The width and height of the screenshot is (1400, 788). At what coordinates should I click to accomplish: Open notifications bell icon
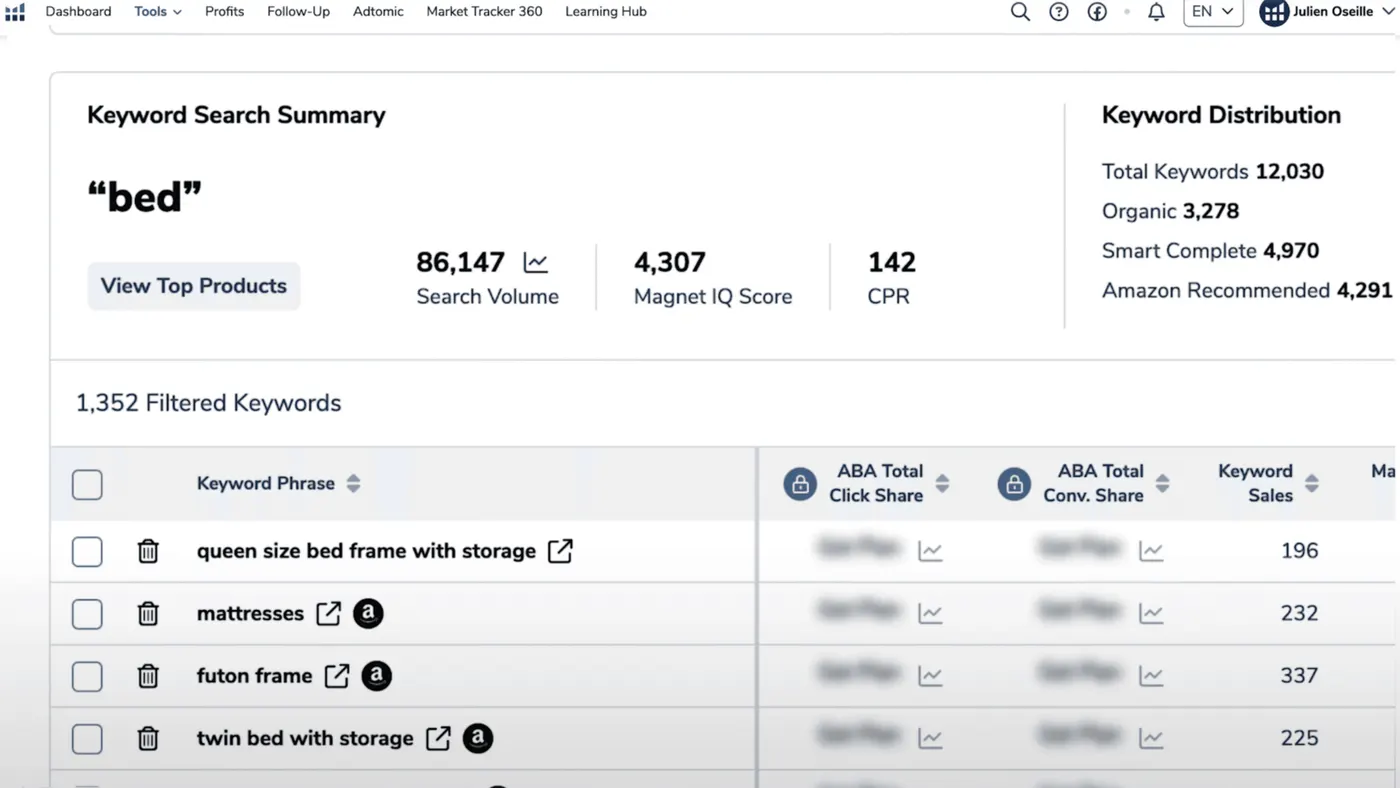pyautogui.click(x=1156, y=12)
